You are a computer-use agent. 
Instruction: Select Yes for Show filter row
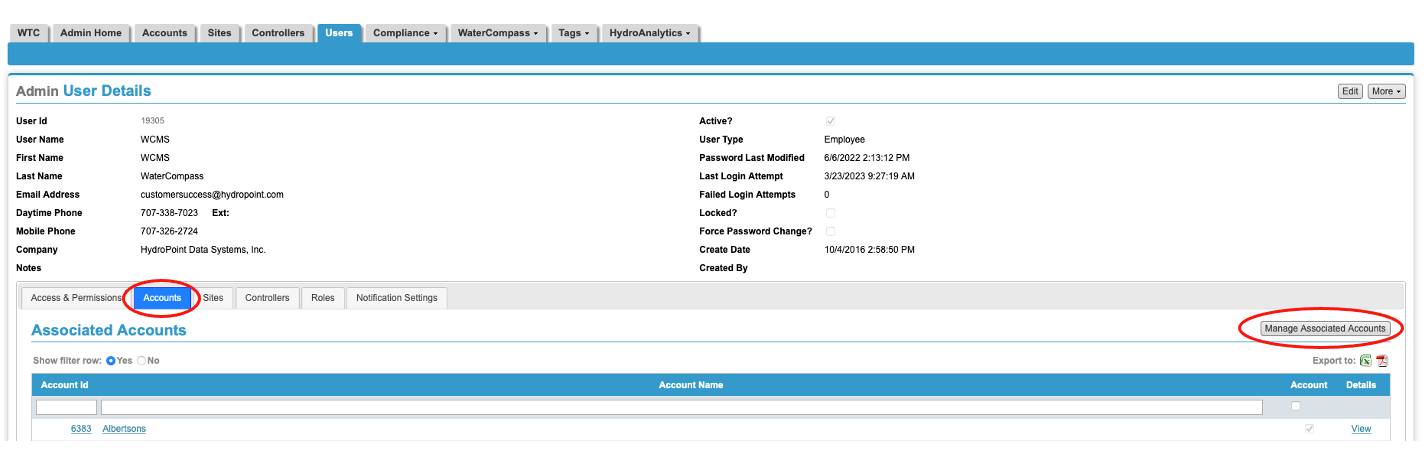tap(111, 360)
